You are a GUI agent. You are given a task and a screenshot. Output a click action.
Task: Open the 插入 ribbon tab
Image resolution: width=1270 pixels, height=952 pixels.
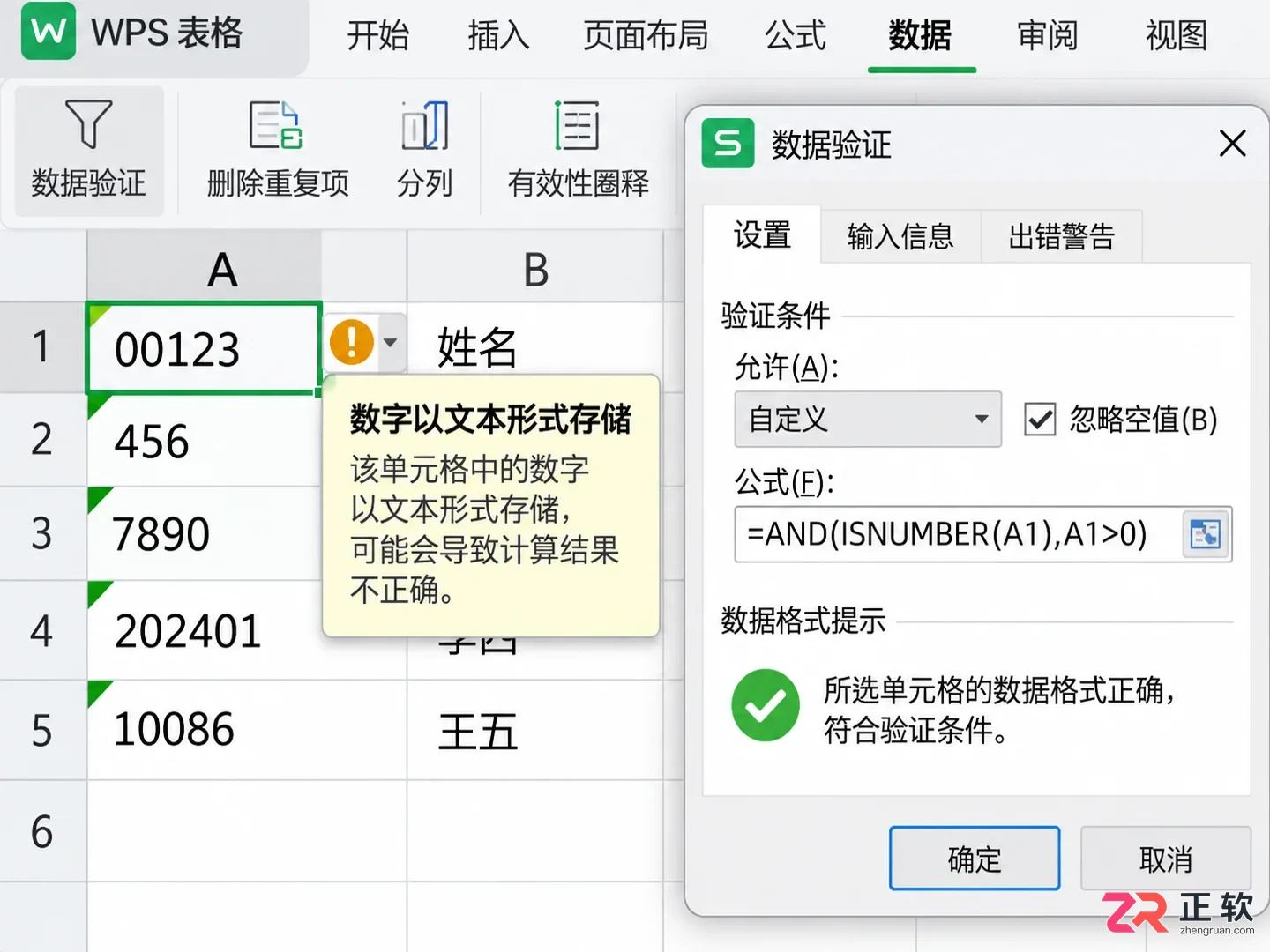[498, 36]
